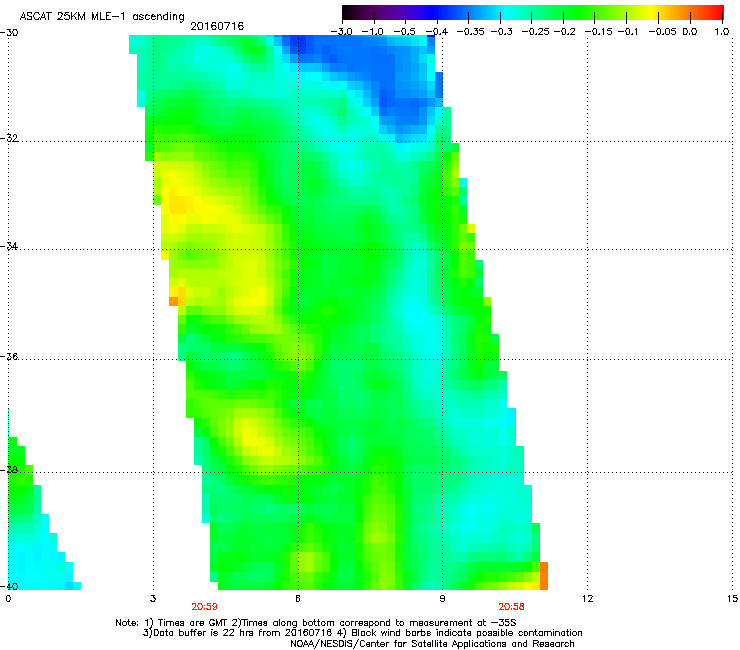
Task: Click the color bar label -0.4
Action: point(437,32)
